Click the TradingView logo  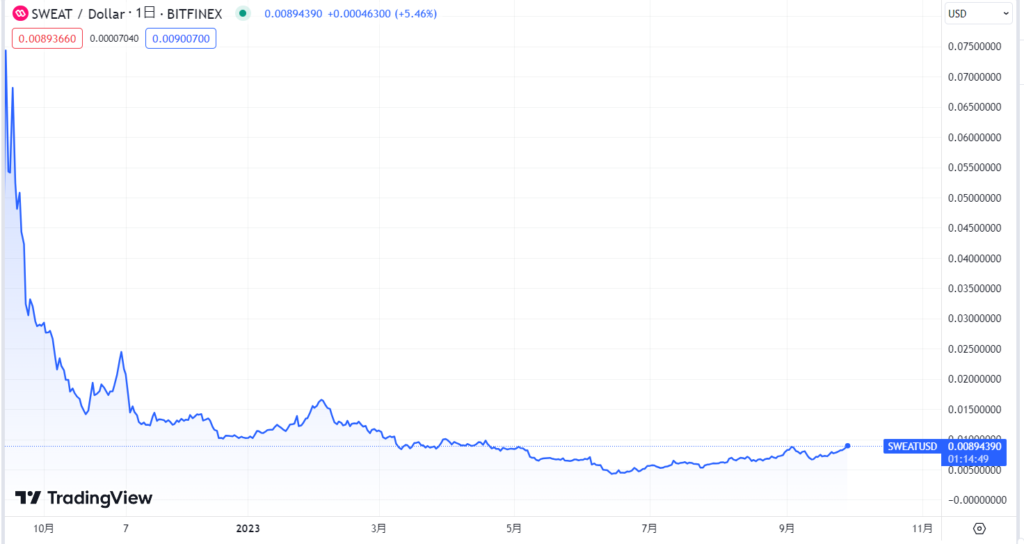click(x=84, y=498)
